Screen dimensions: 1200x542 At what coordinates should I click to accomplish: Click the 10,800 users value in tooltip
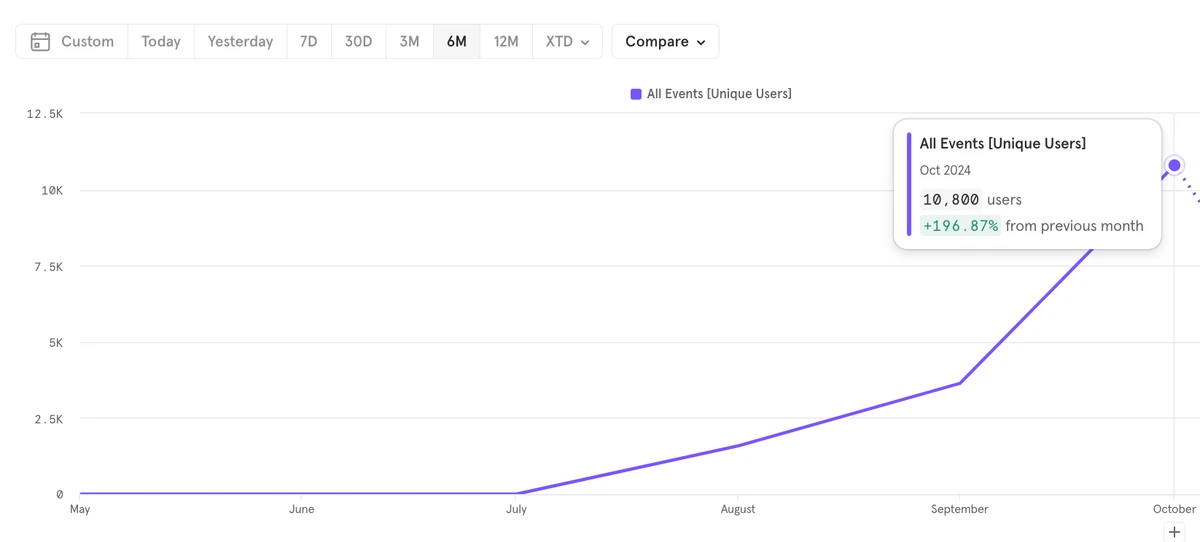[x=951, y=200]
